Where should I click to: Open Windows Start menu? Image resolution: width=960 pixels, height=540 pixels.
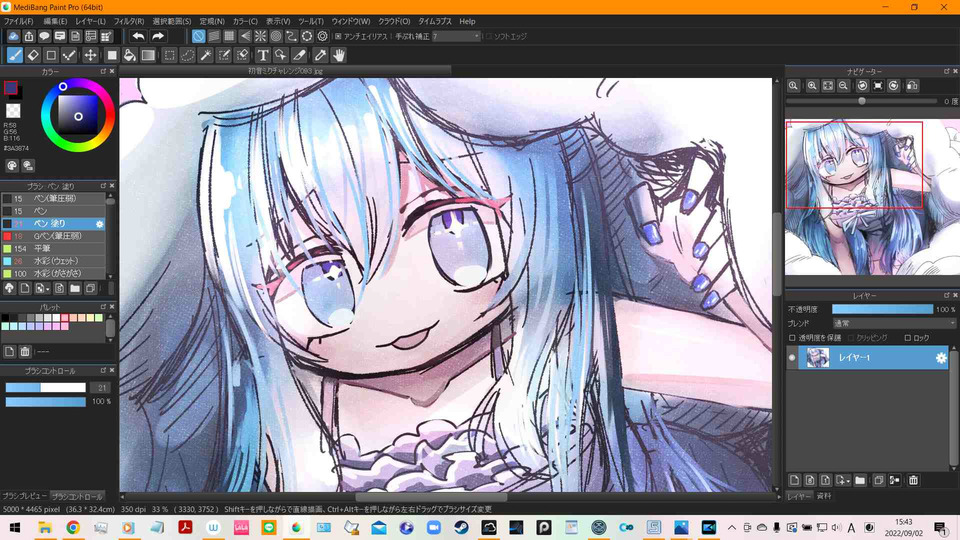[x=15, y=527]
